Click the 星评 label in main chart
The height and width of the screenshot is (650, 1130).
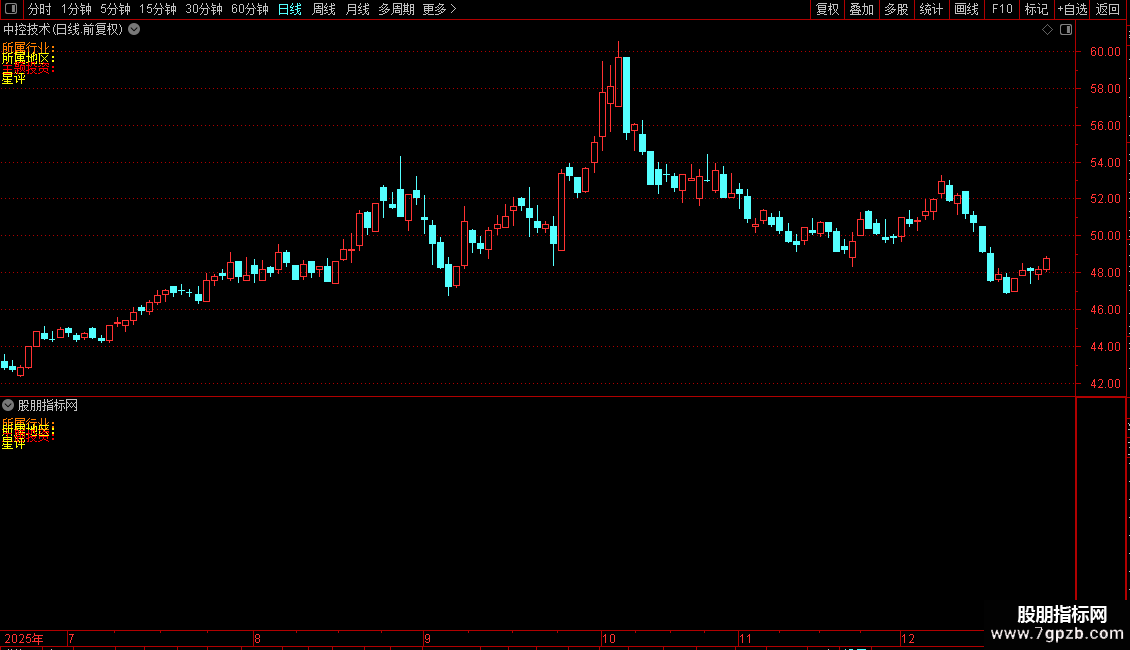pos(14,79)
